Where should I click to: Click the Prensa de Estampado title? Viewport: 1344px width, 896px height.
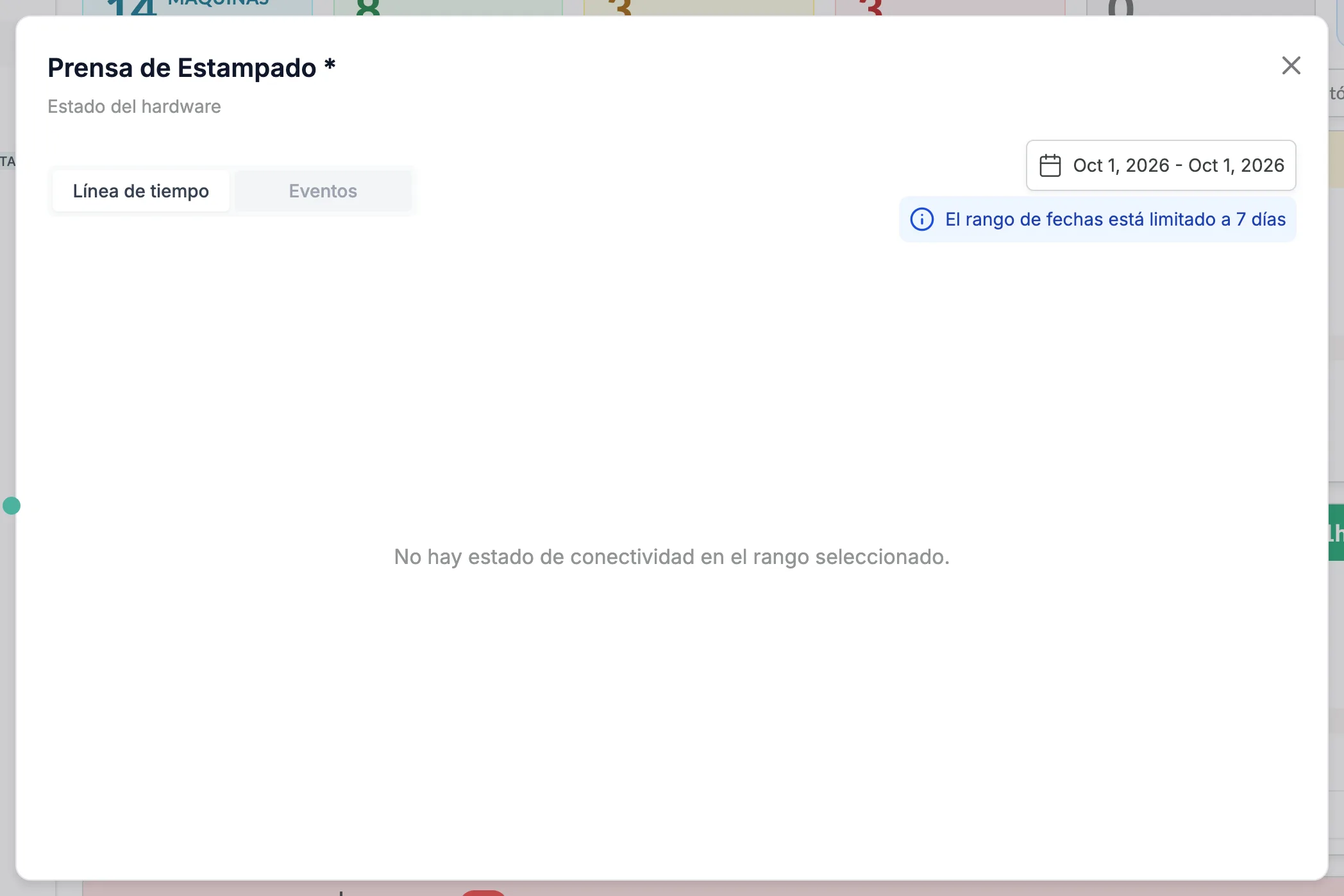tap(191, 68)
